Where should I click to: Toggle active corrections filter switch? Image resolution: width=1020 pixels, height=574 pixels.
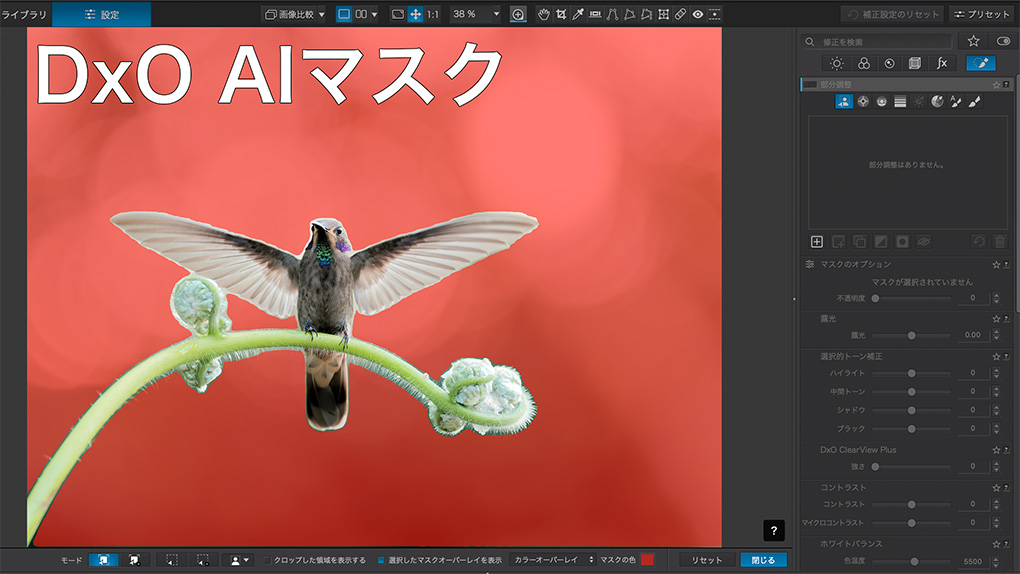point(1004,41)
